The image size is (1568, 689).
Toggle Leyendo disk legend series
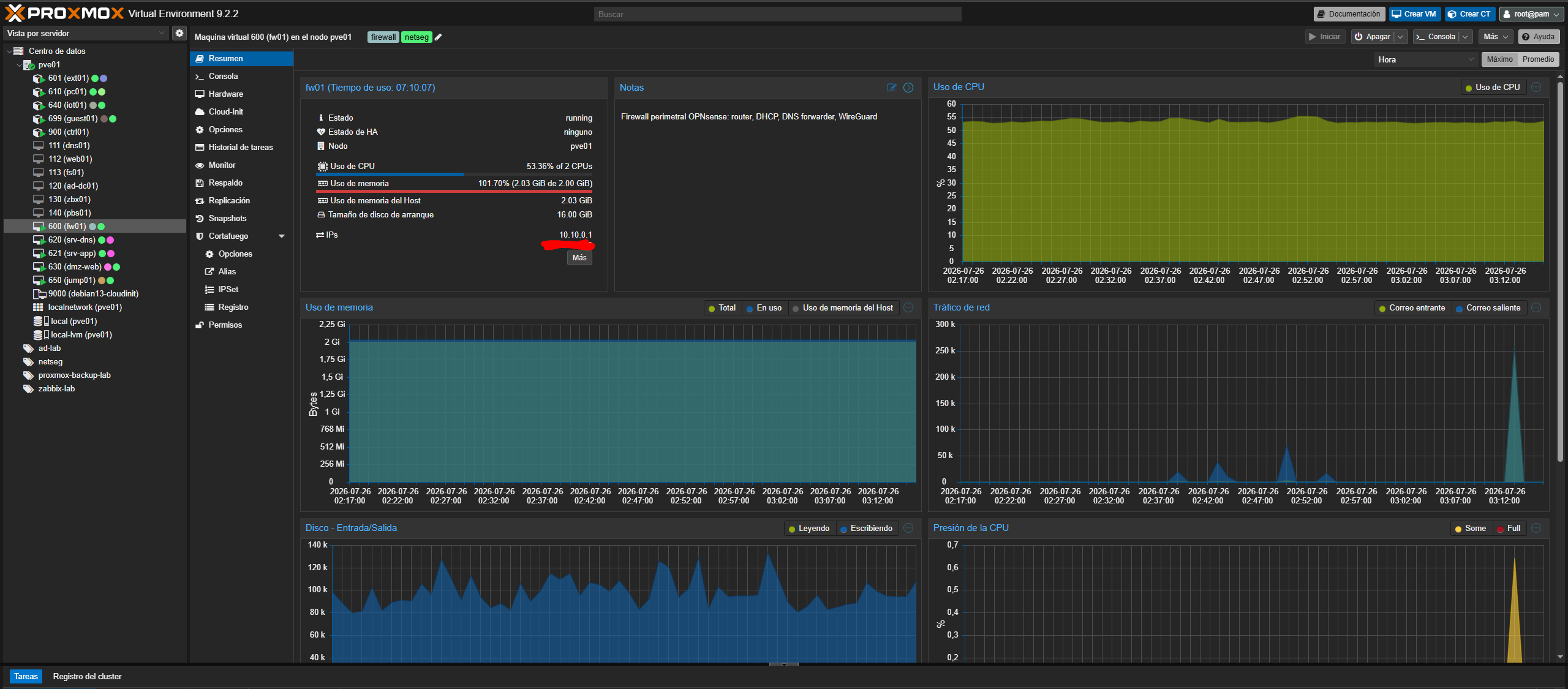809,528
